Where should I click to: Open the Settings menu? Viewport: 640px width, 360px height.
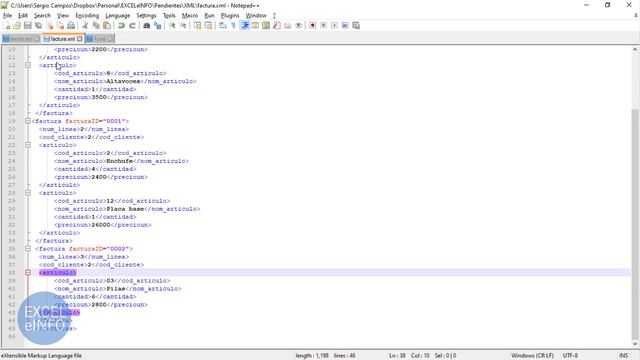[x=146, y=16]
